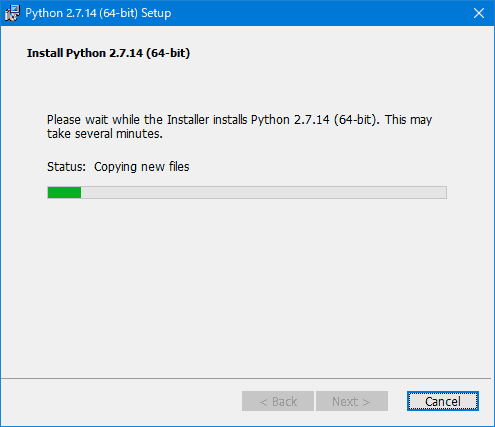Close the Python Setup window with X
Viewport: 495px width, 427px height.
(x=479, y=13)
